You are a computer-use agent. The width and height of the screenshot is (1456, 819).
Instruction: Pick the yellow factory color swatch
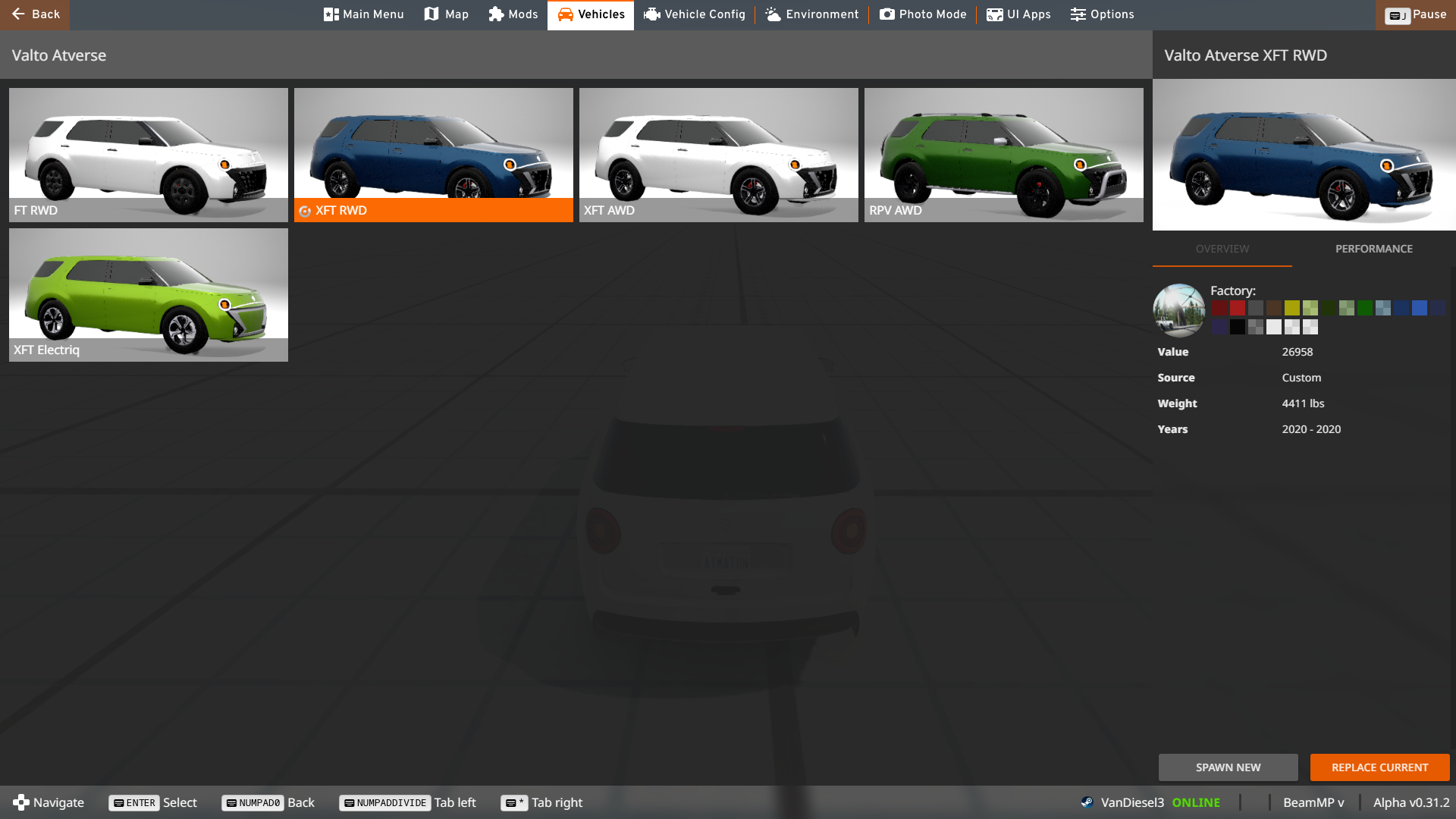coord(1292,308)
